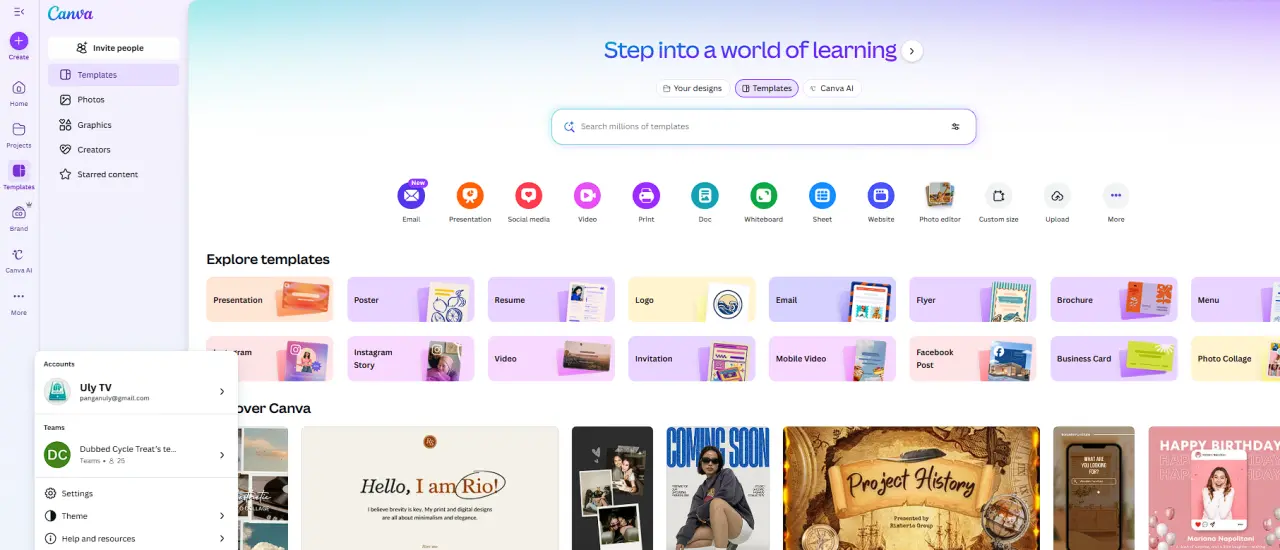Open the Photo editor icon

coord(939,195)
